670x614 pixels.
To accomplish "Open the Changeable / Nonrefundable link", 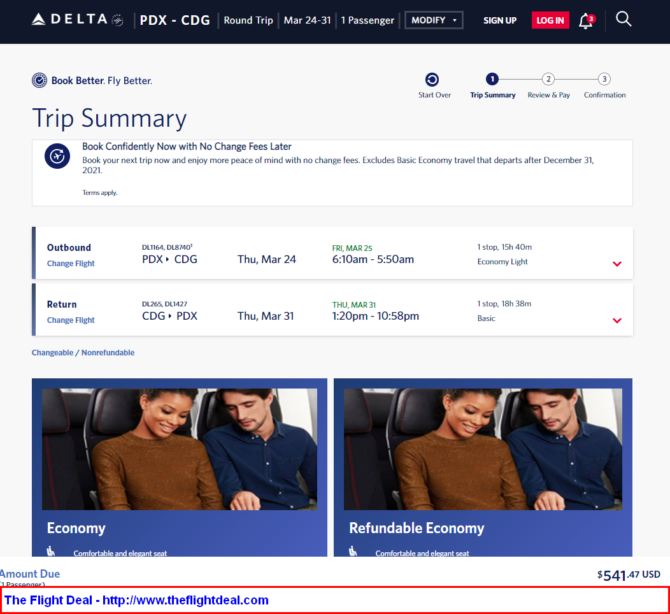I will [83, 353].
